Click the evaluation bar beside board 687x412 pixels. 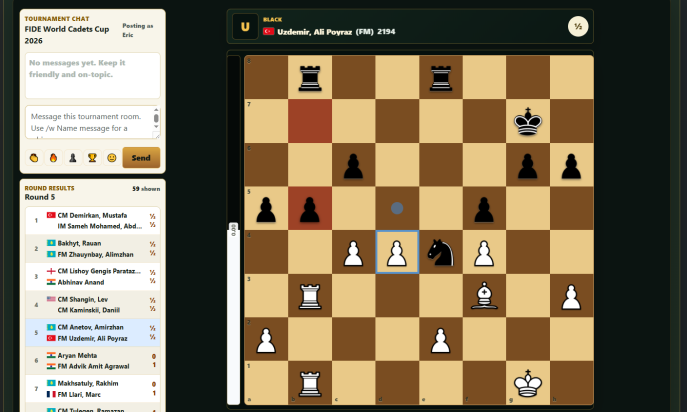pos(234,230)
